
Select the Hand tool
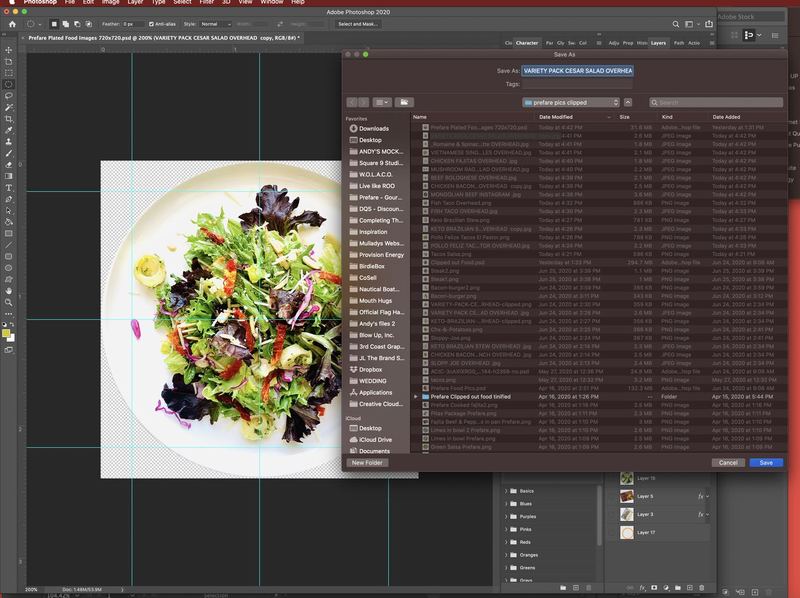(9, 291)
